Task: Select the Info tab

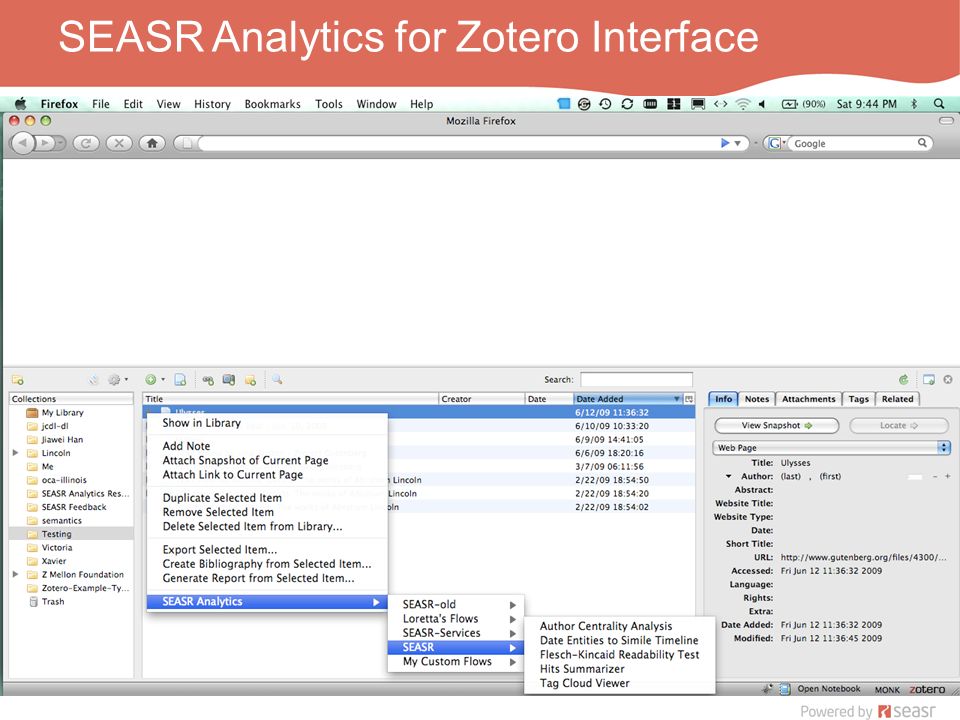Action: 723,399
